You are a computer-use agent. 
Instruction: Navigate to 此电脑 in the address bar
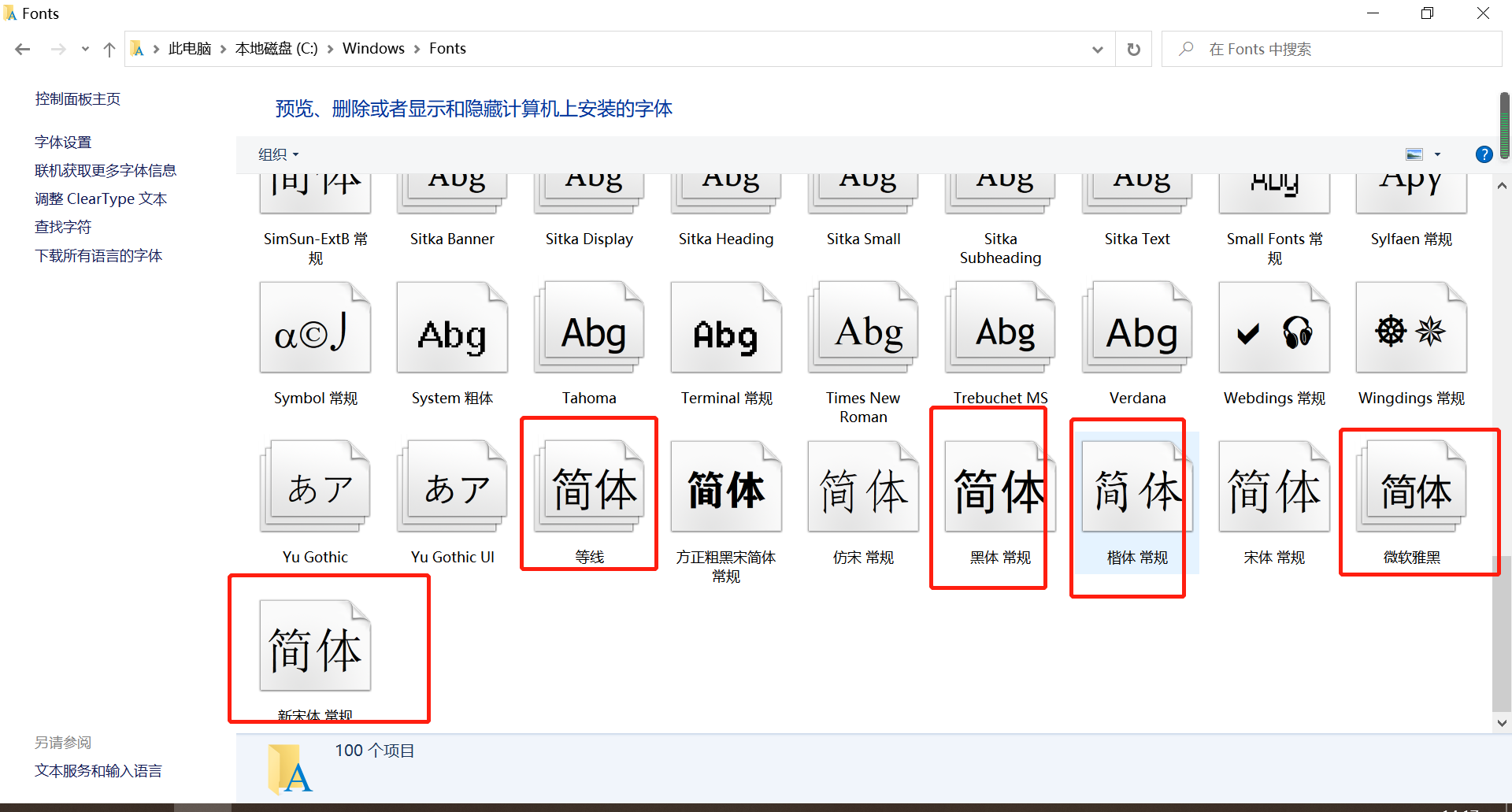click(x=190, y=49)
